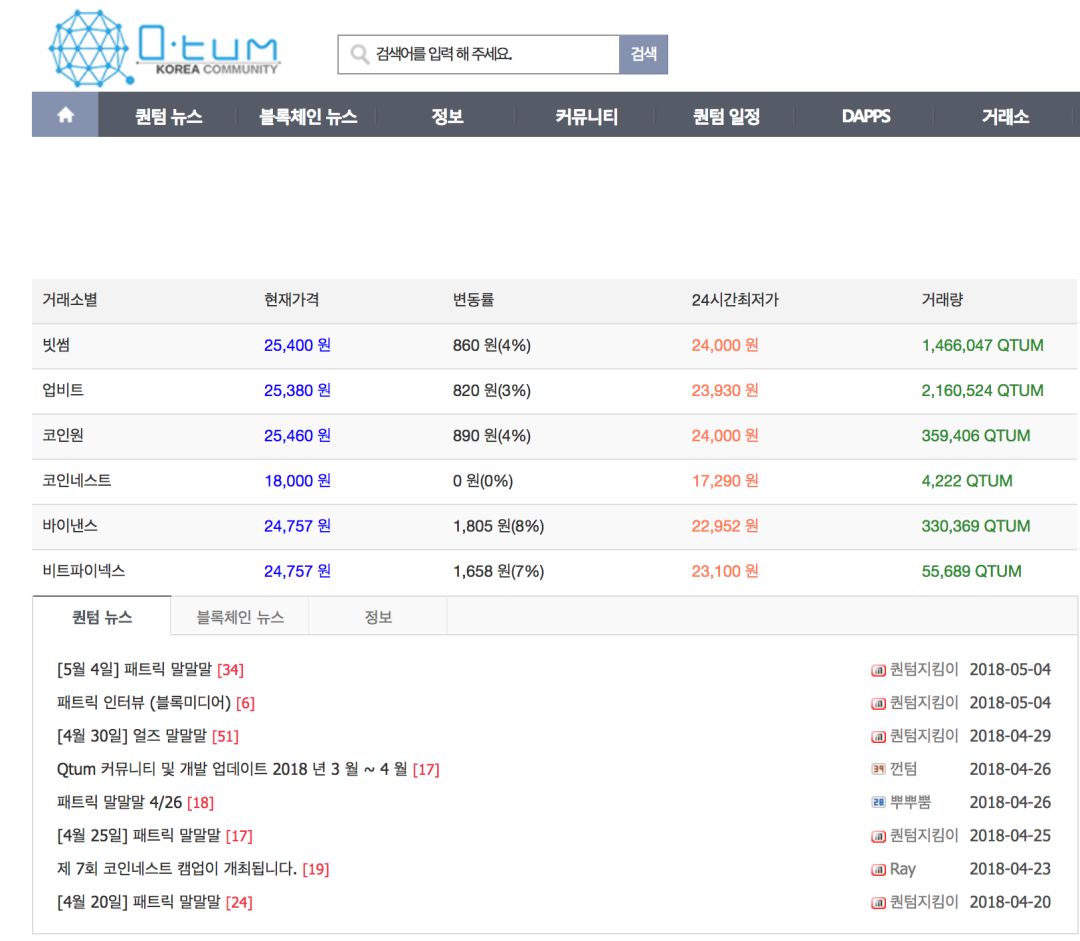
Task: Open the 거래소 navigation menu
Action: pos(1005,116)
